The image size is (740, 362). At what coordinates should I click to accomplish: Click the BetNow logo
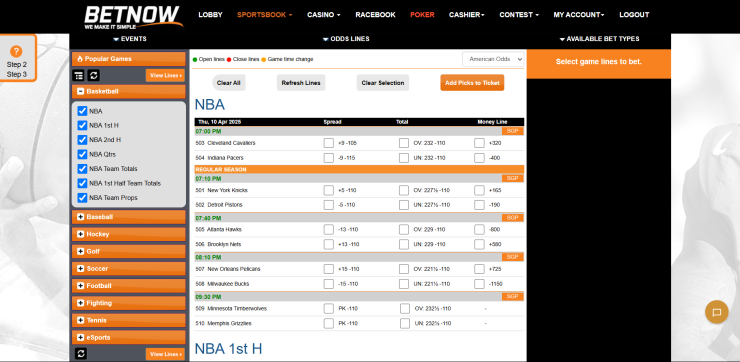click(x=133, y=17)
